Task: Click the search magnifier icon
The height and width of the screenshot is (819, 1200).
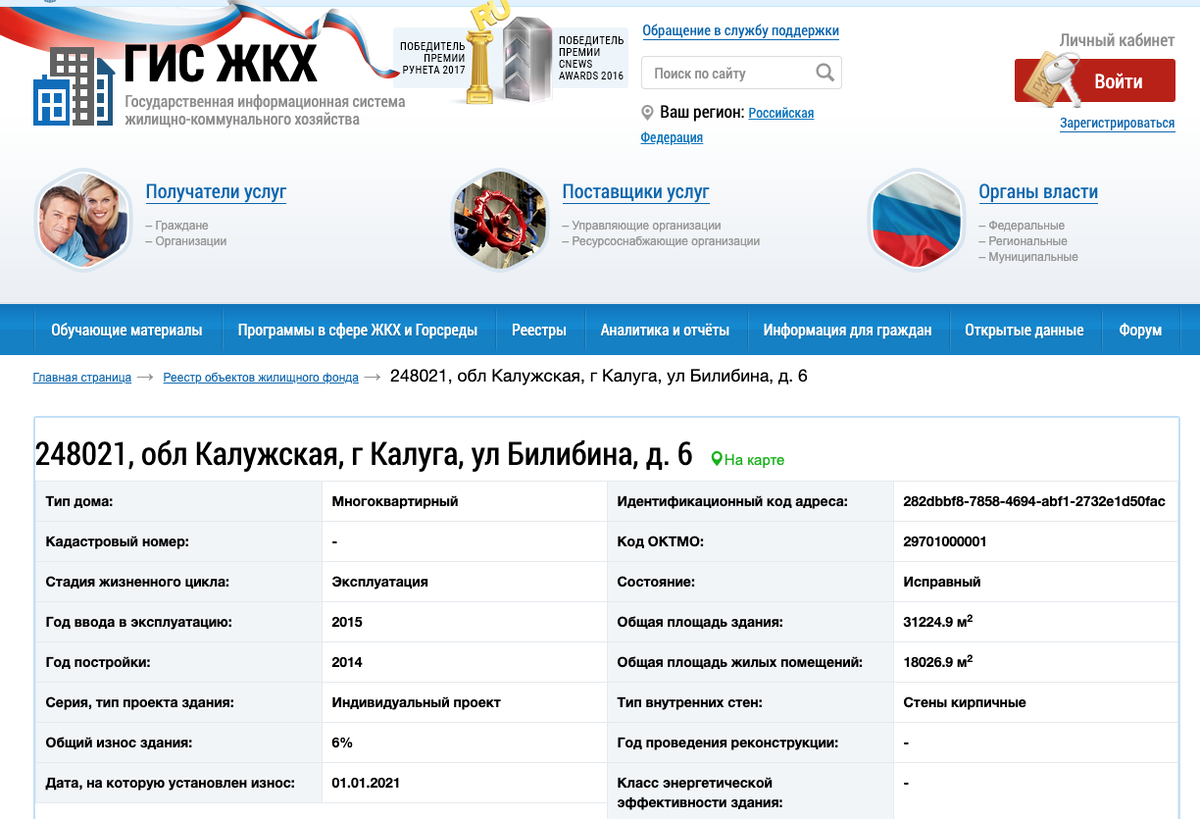Action: pos(824,72)
